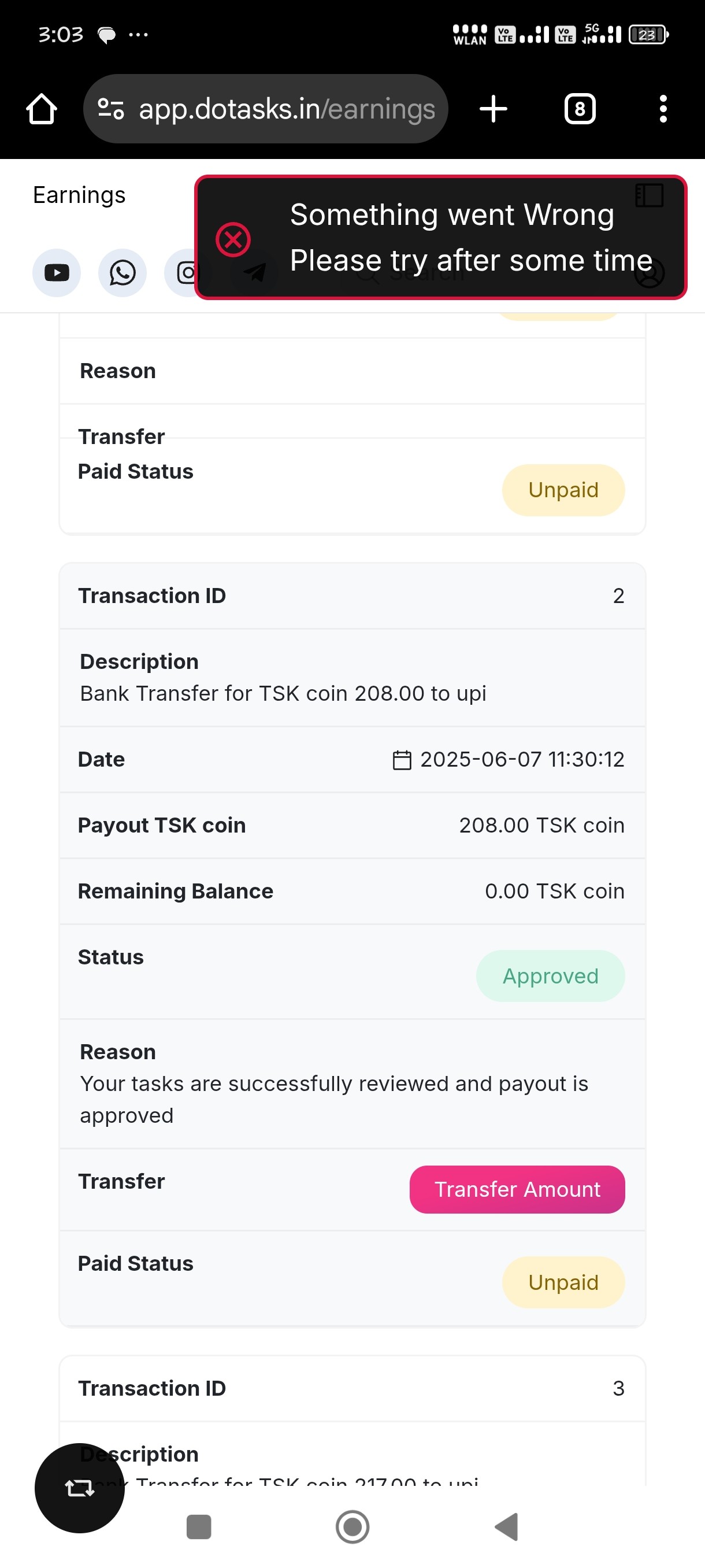Open site info icon in address bar
This screenshot has height=1568, width=705.
[111, 110]
